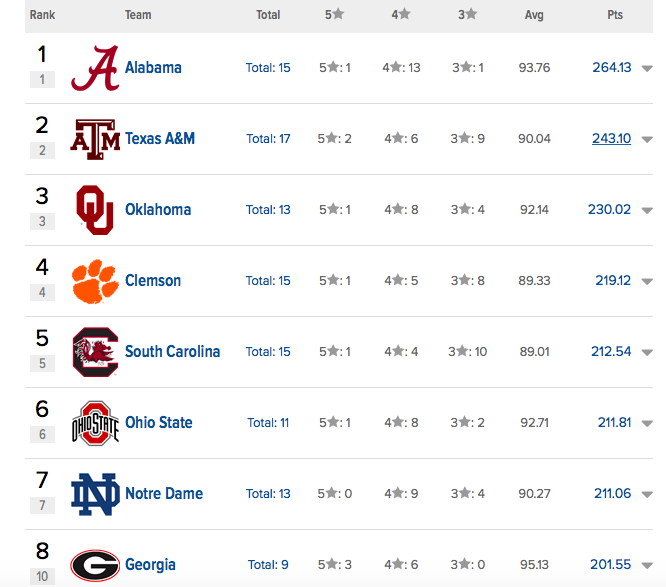Open the South Carolina team link
This screenshot has height=587, width=666.
pos(172,352)
